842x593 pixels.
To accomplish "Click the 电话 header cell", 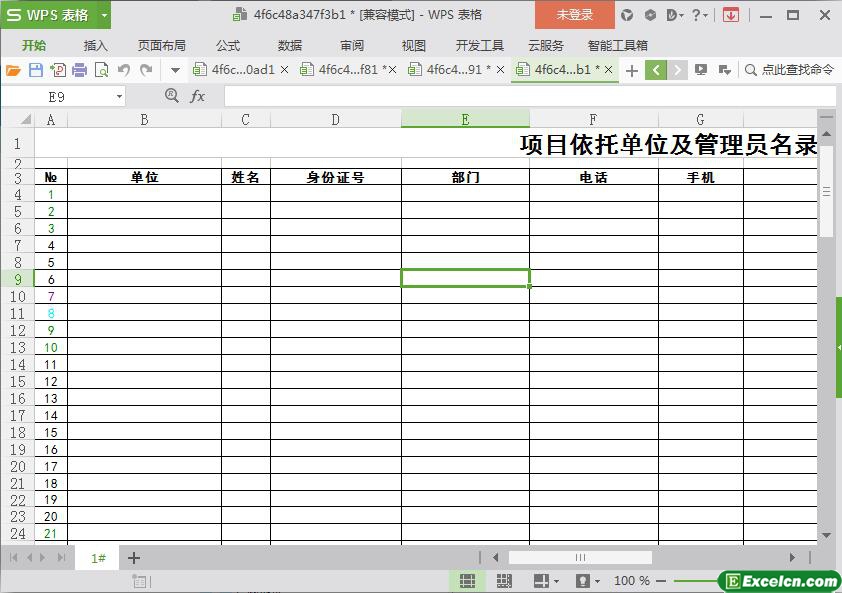I will tap(593, 177).
